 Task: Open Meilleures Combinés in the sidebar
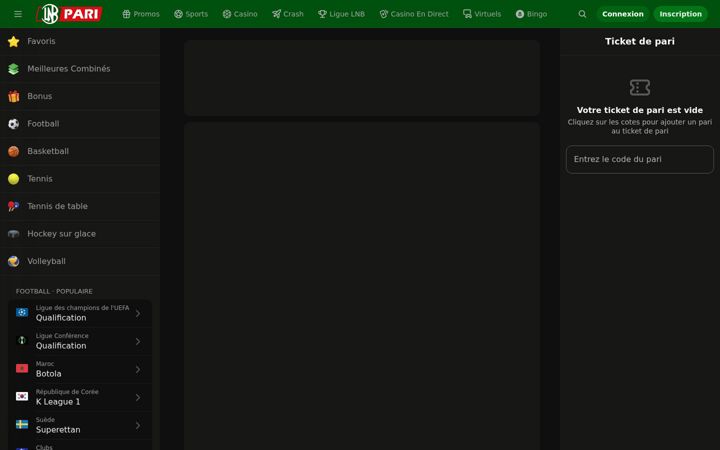[x=80, y=69]
